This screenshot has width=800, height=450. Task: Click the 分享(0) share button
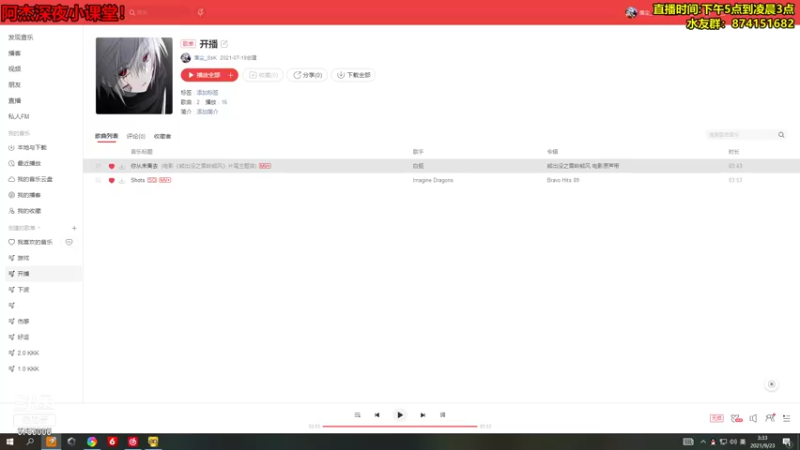pyautogui.click(x=307, y=75)
